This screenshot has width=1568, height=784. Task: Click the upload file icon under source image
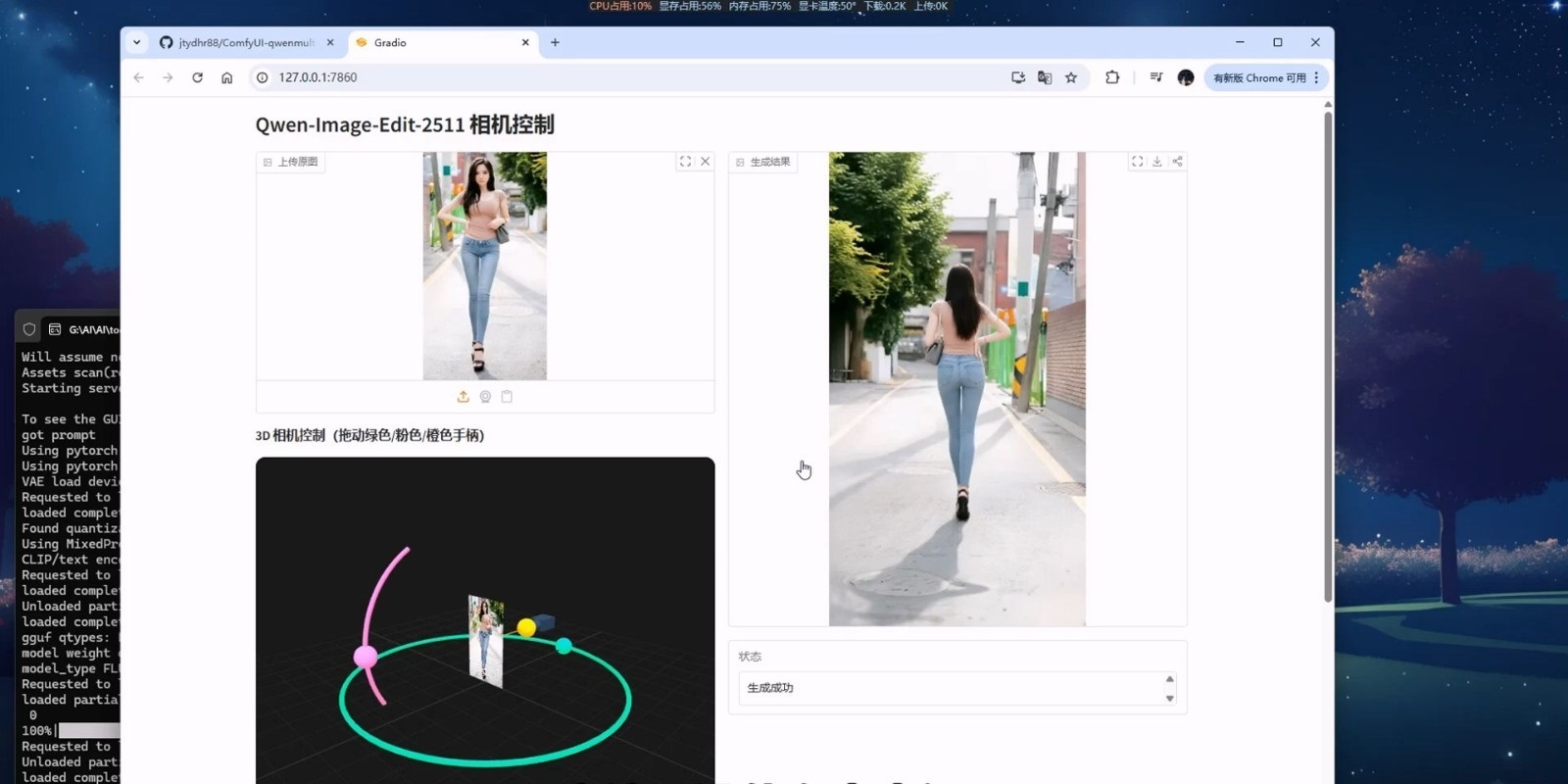click(x=463, y=397)
